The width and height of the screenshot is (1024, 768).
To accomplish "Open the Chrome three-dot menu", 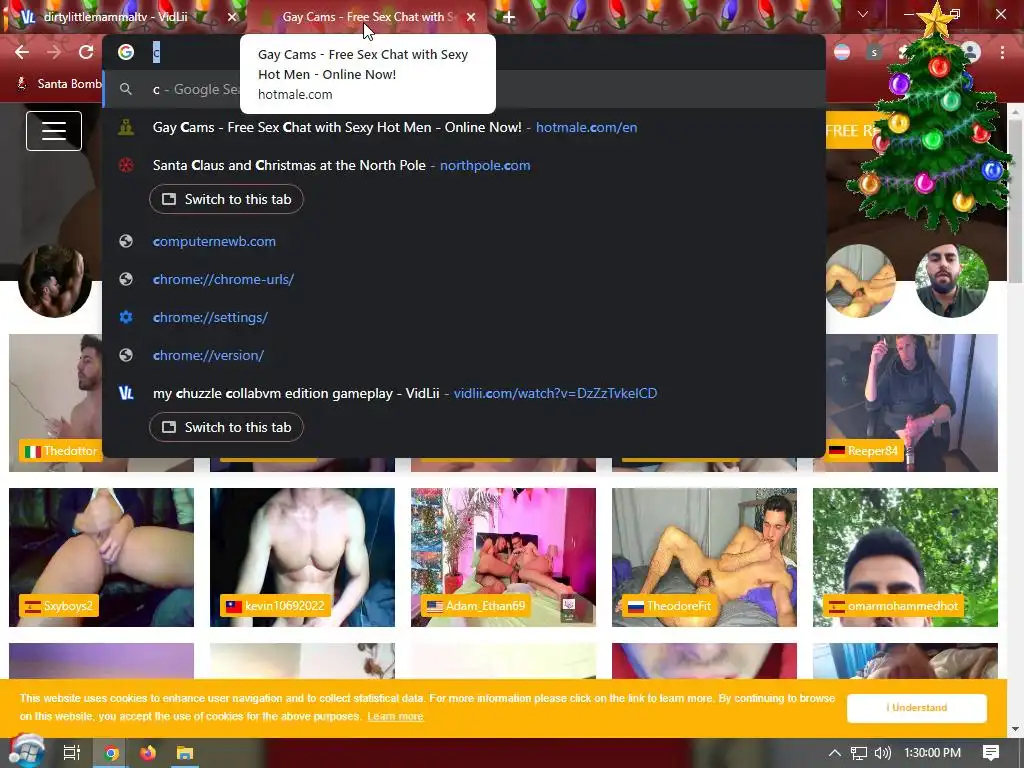I will click(x=1002, y=52).
